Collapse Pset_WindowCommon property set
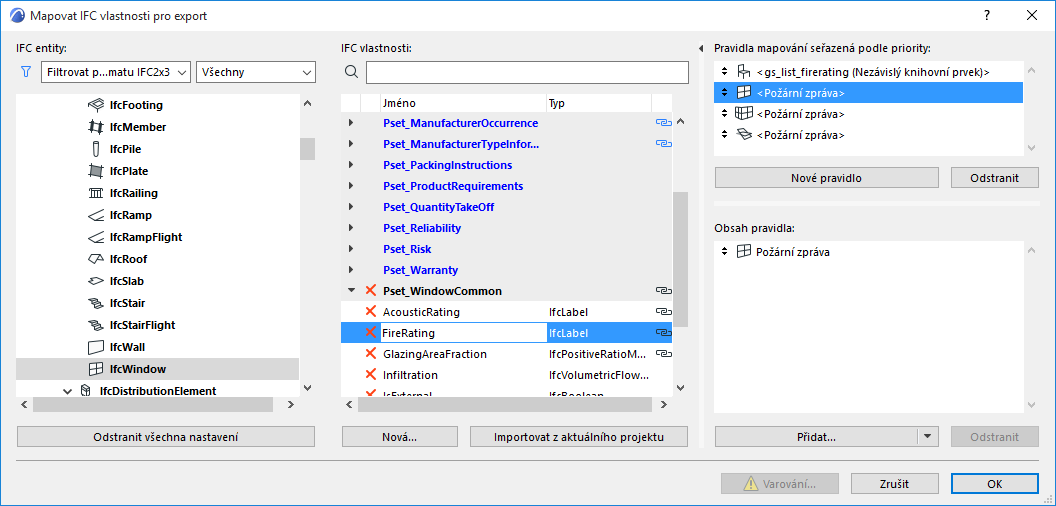Image resolution: width=1056 pixels, height=506 pixels. point(351,291)
